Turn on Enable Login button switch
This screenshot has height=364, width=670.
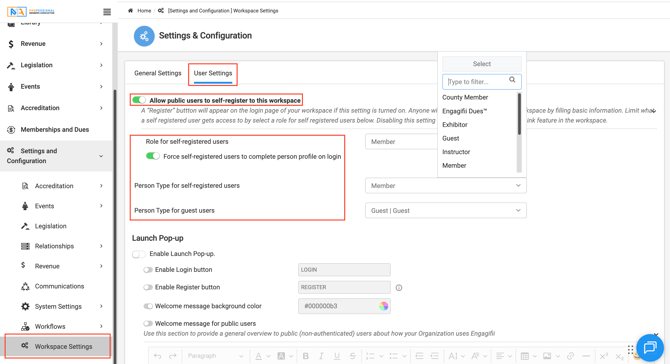coord(148,270)
